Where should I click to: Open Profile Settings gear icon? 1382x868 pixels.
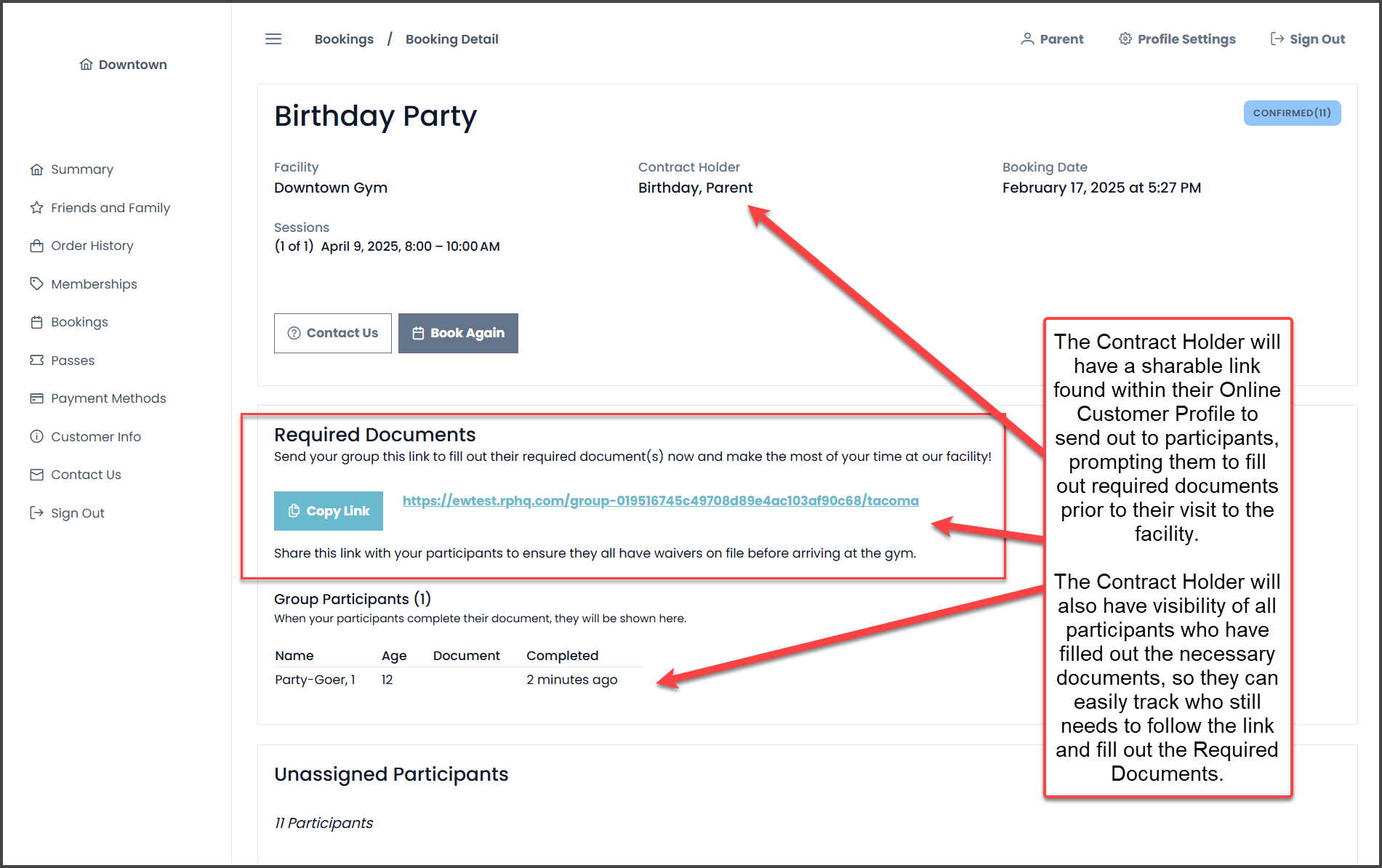tap(1125, 39)
